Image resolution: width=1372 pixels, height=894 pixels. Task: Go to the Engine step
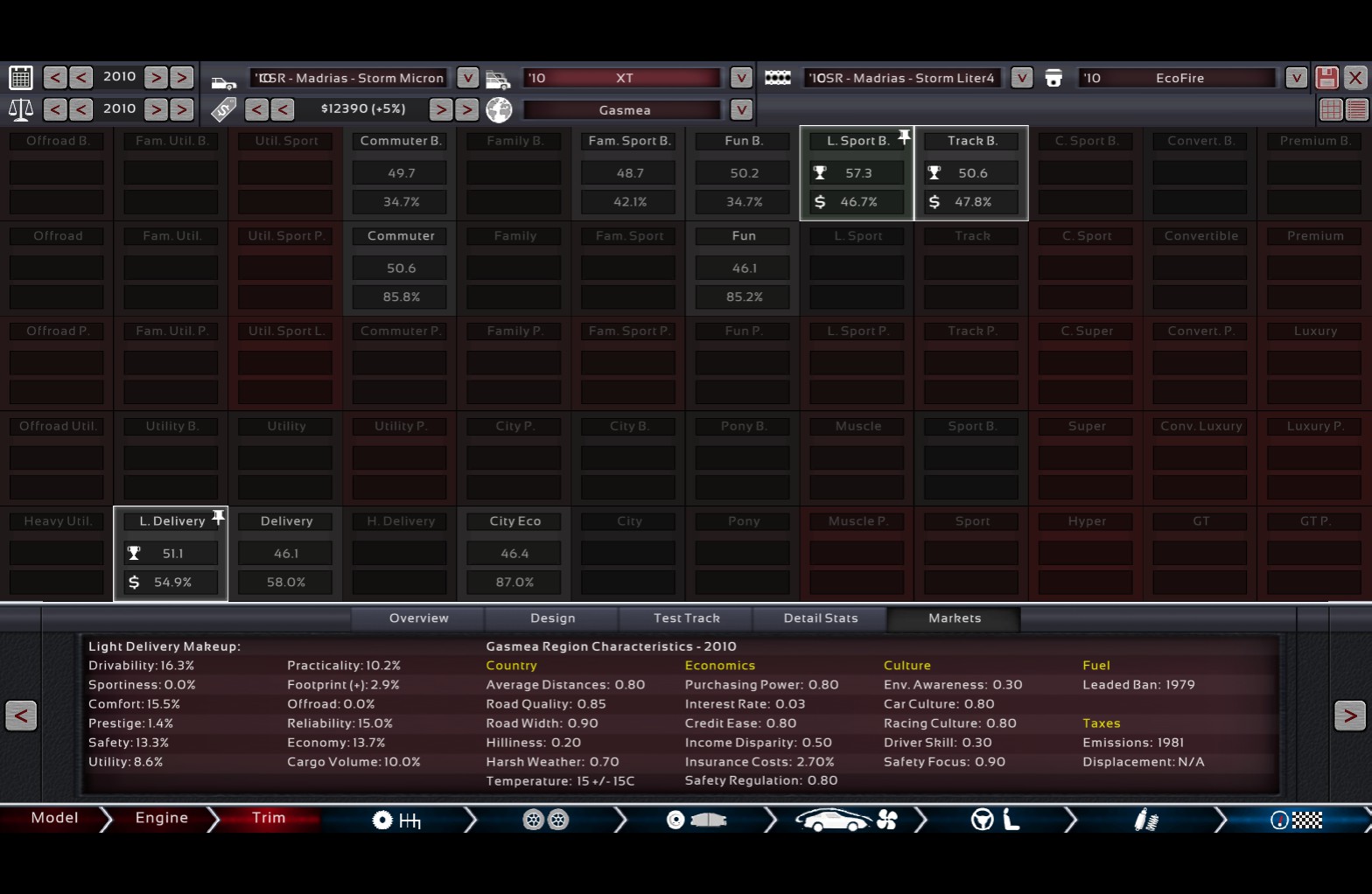(162, 818)
